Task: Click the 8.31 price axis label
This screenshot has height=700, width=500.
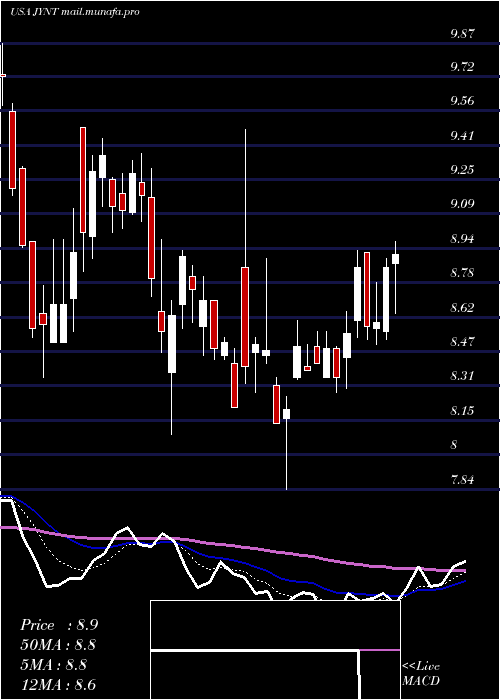Action: pos(462,376)
